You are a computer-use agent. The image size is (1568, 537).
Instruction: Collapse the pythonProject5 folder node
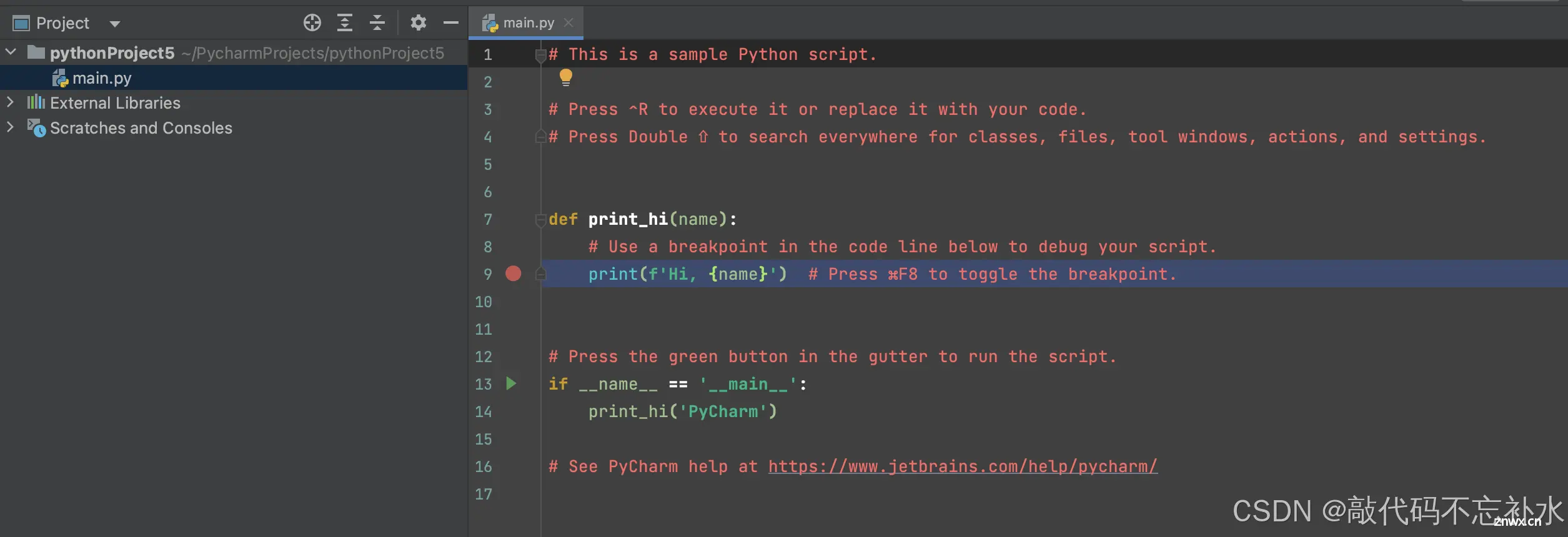(x=11, y=52)
